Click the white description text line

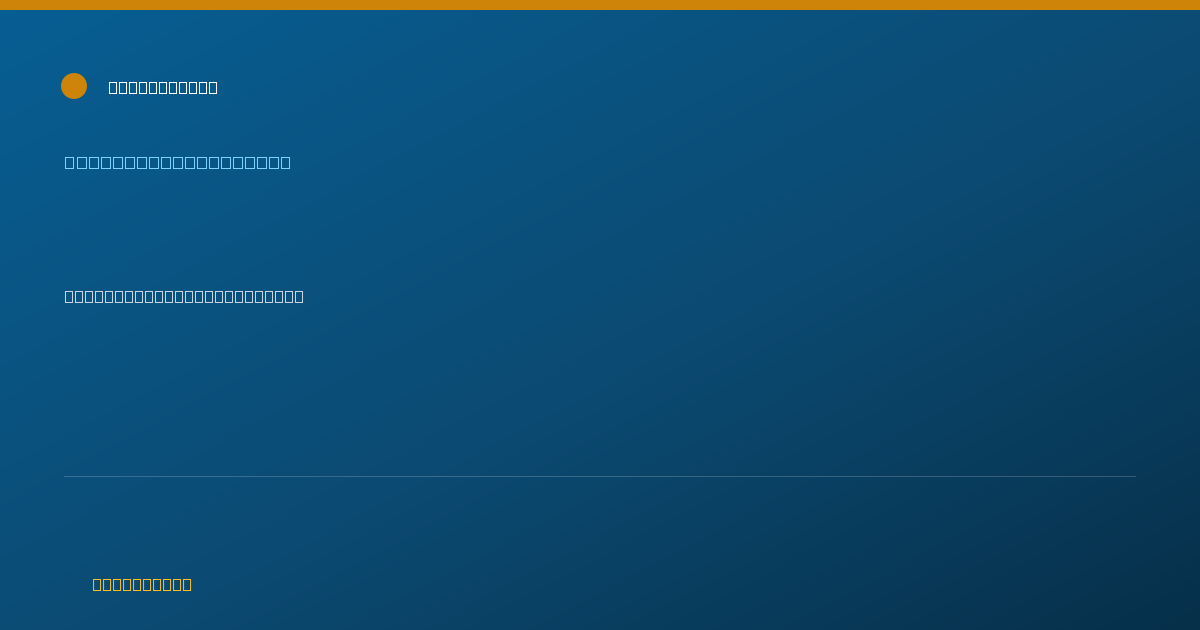click(184, 296)
